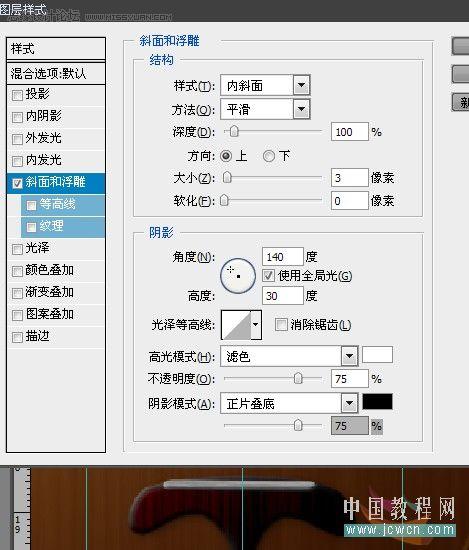Click the 角度 angle field showing 140
Screen dimensions: 469x550
[283, 257]
